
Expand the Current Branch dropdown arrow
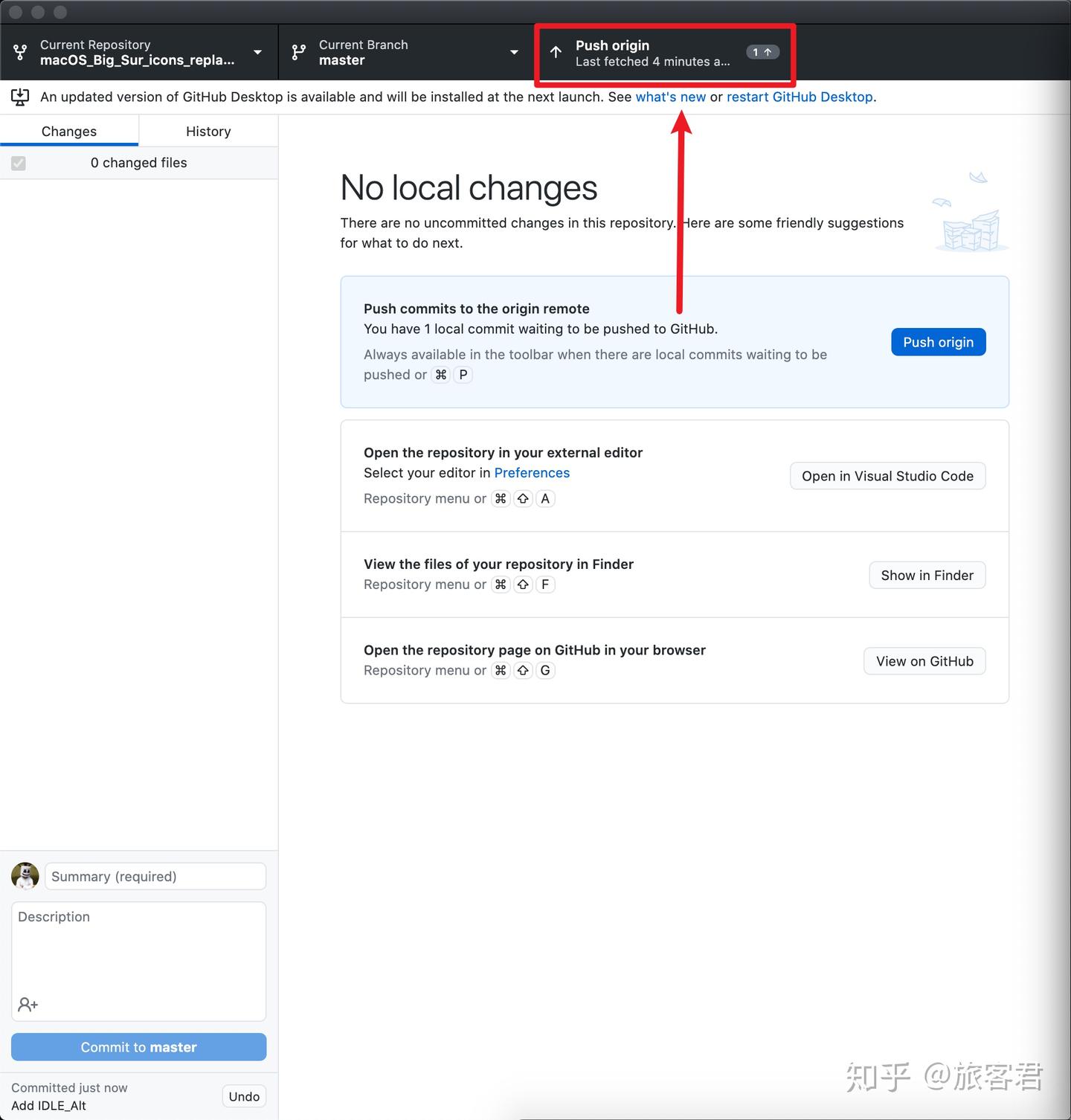point(514,52)
